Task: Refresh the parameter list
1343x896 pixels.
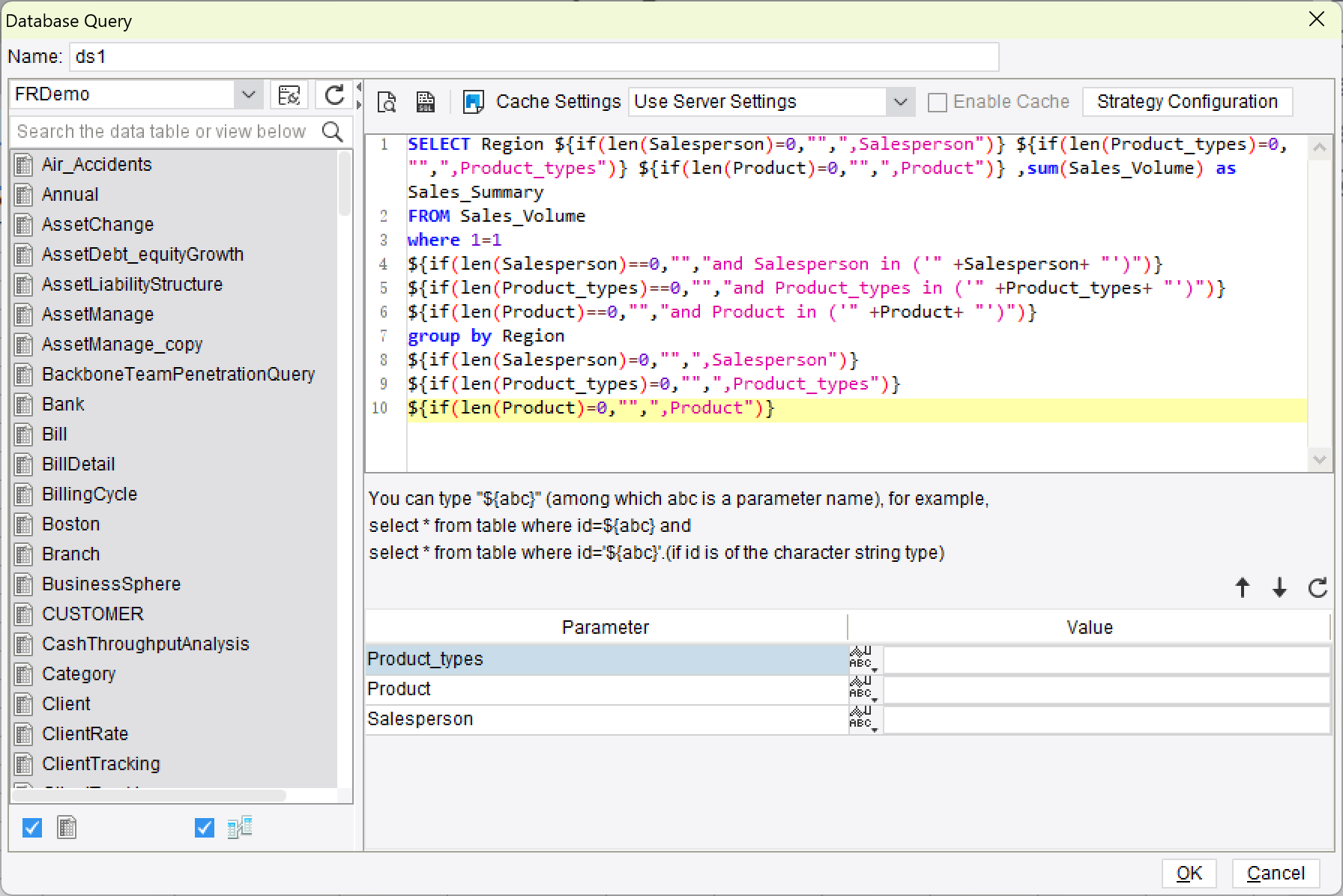Action: pyautogui.click(x=1317, y=588)
